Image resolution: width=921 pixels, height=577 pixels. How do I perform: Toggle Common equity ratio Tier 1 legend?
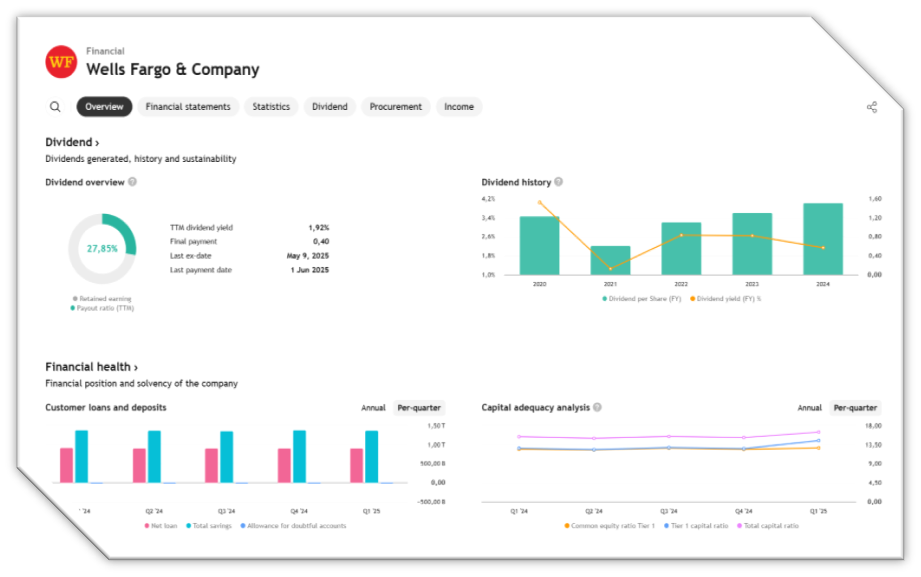pyautogui.click(x=610, y=526)
